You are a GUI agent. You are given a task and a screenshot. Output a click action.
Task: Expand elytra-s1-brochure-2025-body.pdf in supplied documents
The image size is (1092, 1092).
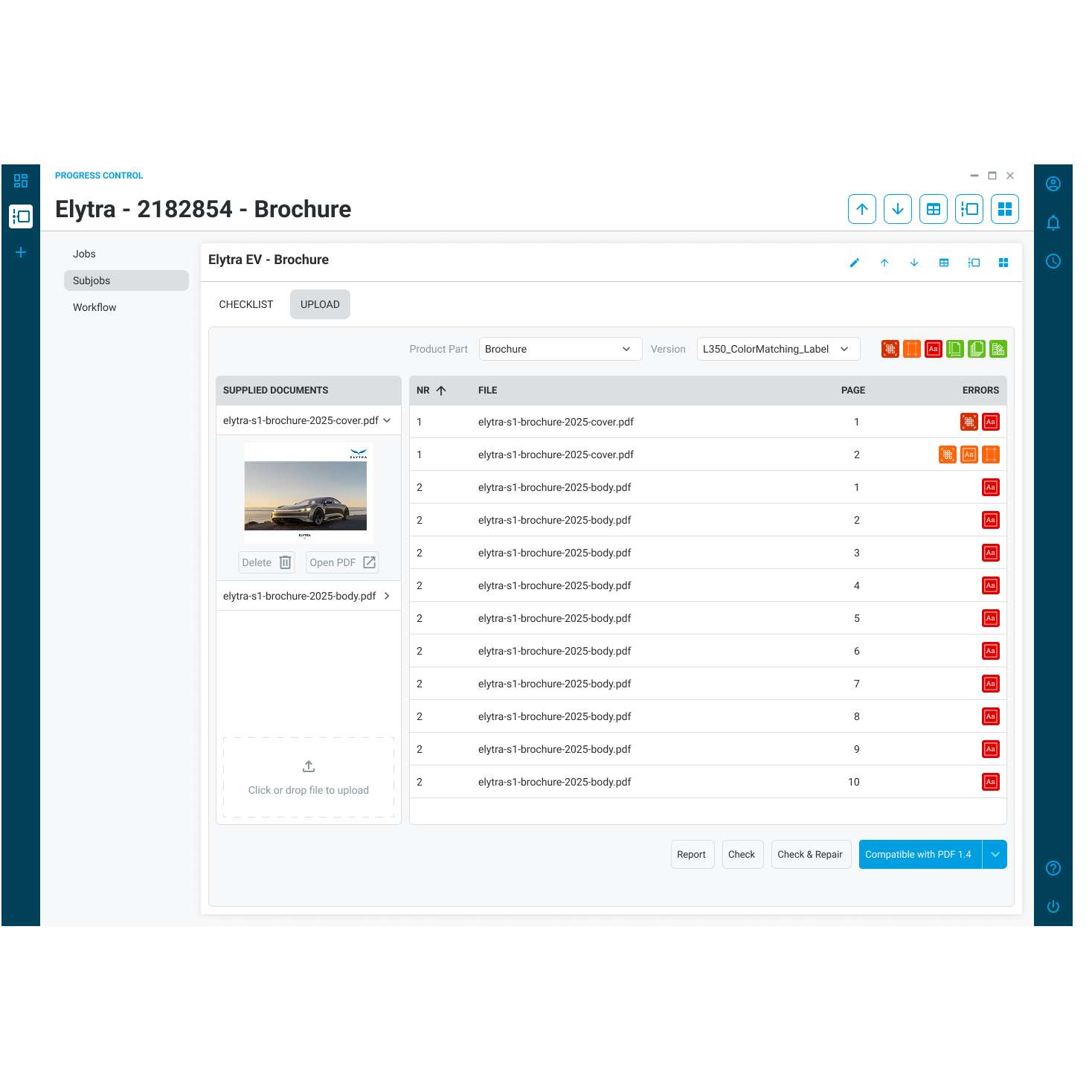tap(308, 596)
